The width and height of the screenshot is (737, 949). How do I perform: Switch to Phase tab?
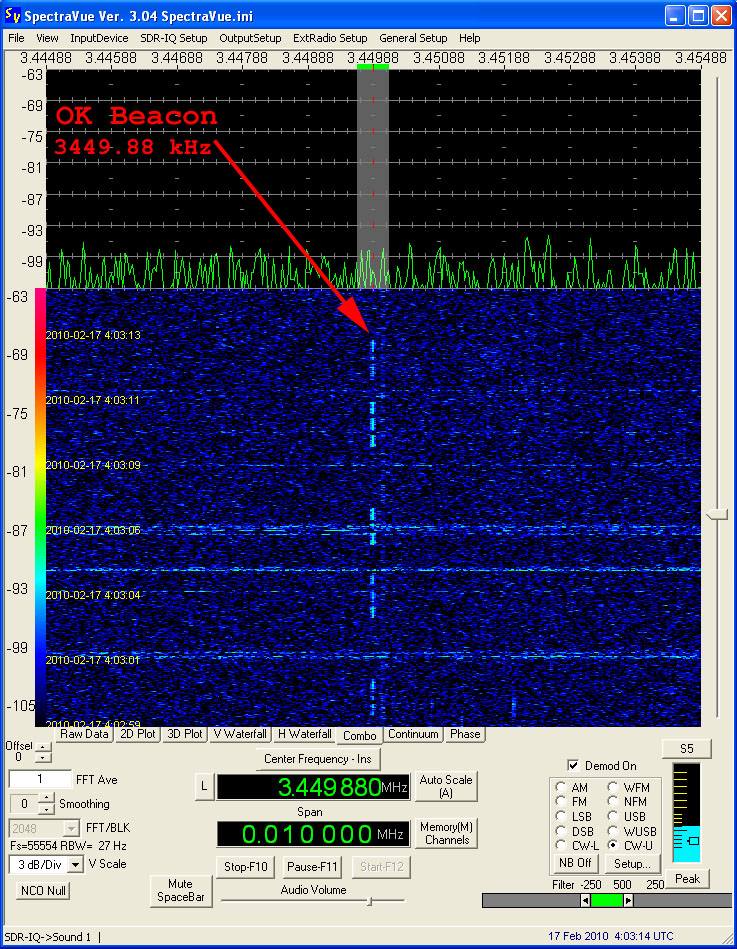[x=465, y=734]
